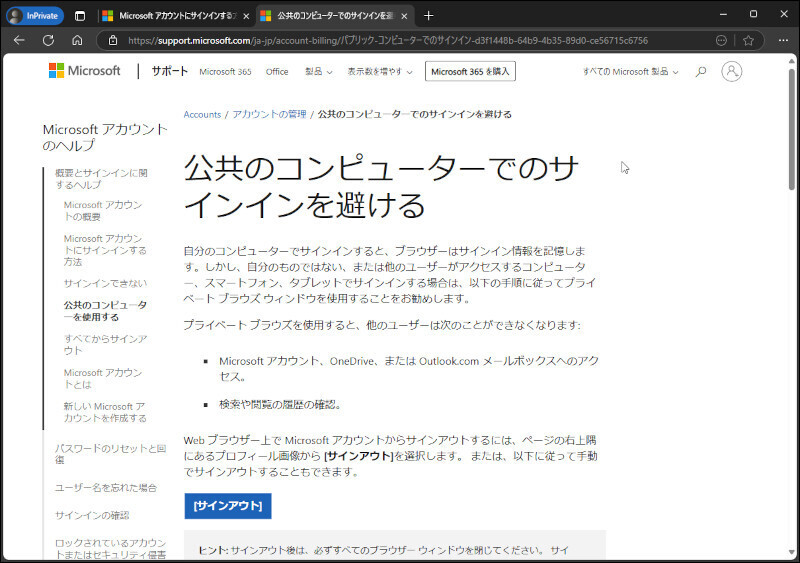
Task: Open the サポート header link
Action: [169, 71]
